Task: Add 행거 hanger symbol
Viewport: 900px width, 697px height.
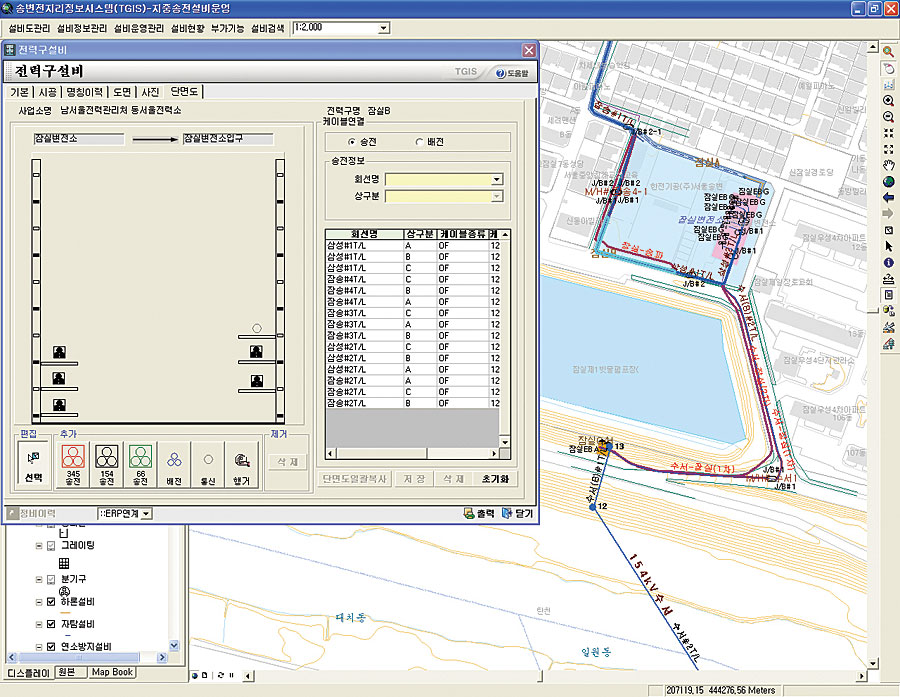Action: 242,465
